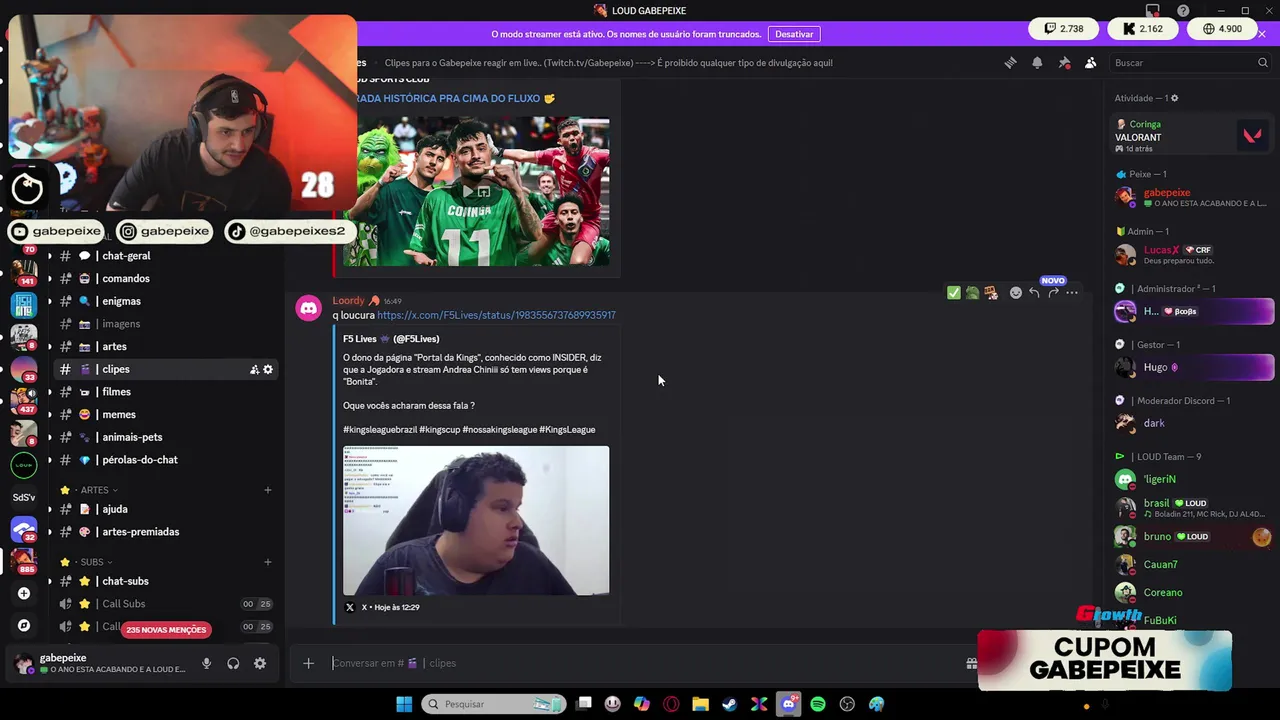Screen dimensions: 1280x720
Task: Invite members to clipes channel icon
Action: point(253,370)
